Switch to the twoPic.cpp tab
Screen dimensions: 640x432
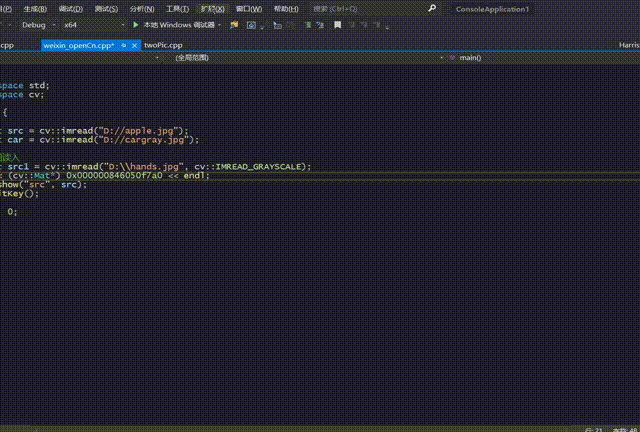click(164, 45)
